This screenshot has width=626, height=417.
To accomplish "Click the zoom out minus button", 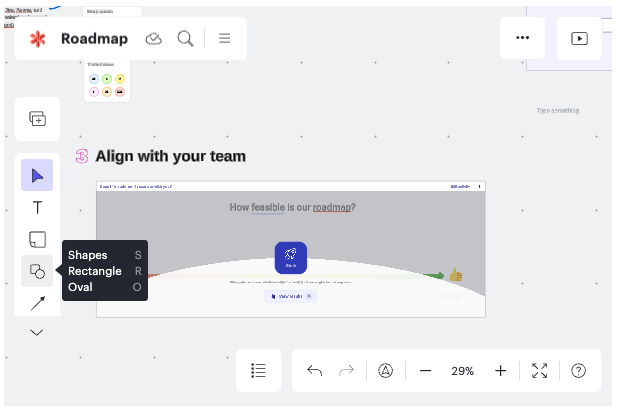I will tap(425, 370).
